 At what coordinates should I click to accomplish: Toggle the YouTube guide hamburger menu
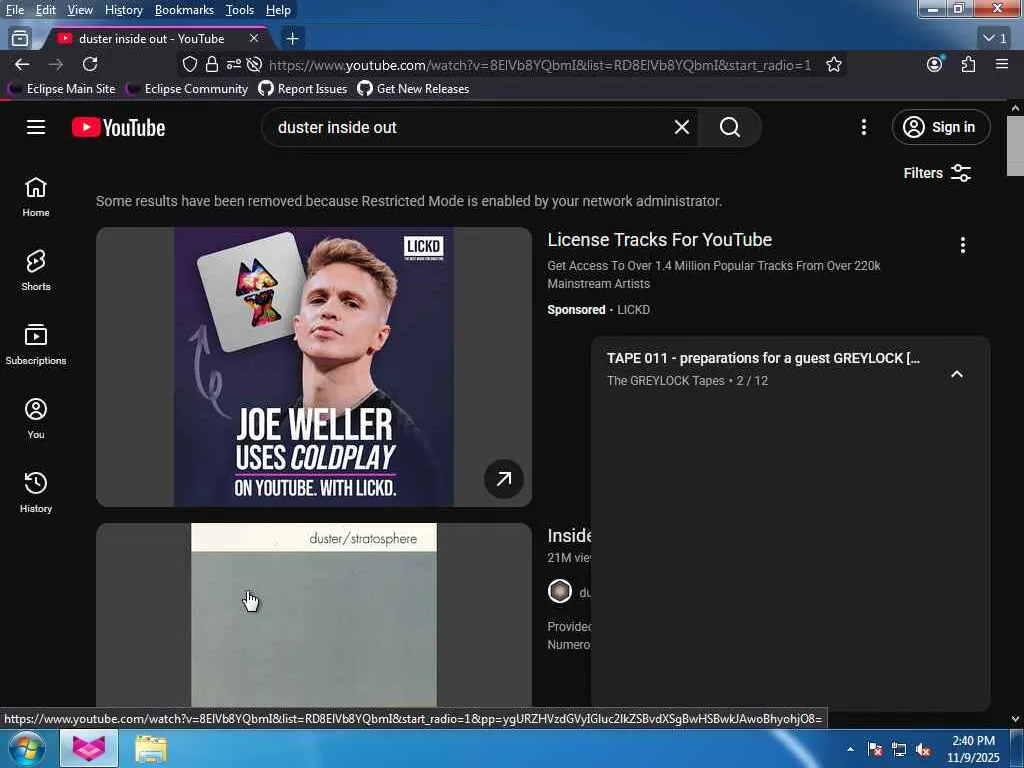coord(36,127)
